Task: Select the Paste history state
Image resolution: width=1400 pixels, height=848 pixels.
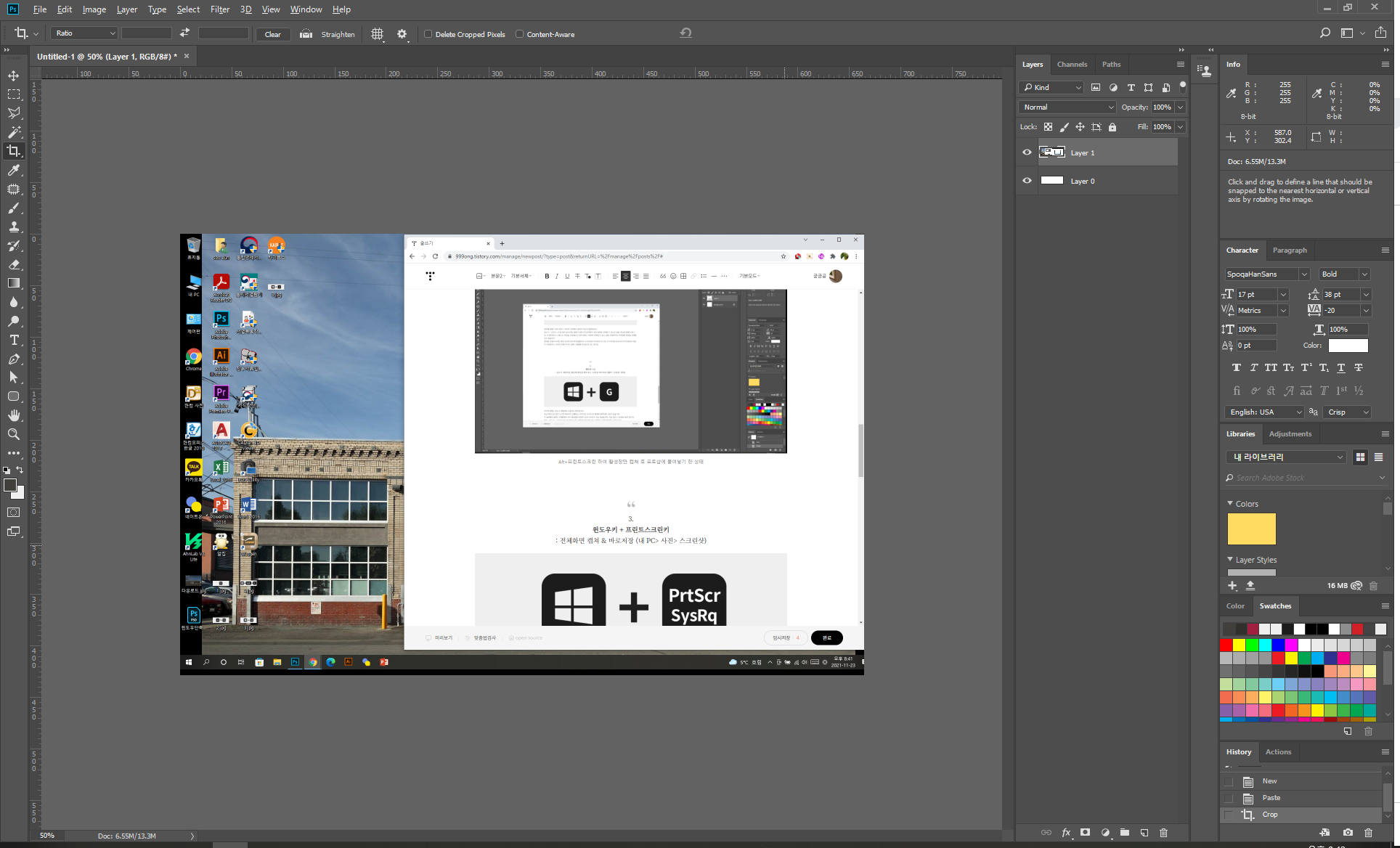Action: point(1271,798)
